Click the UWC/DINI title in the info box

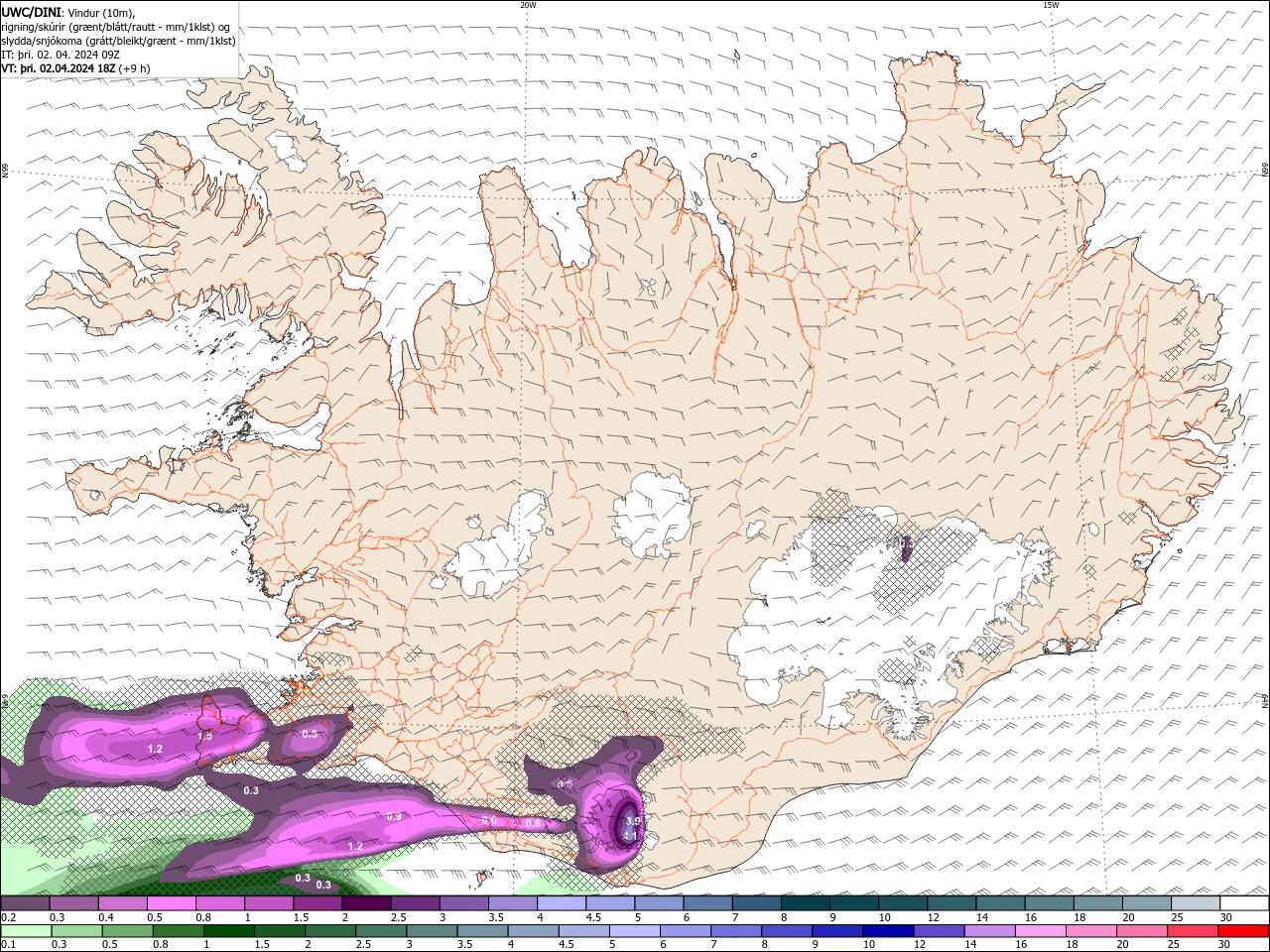pyautogui.click(x=33, y=12)
